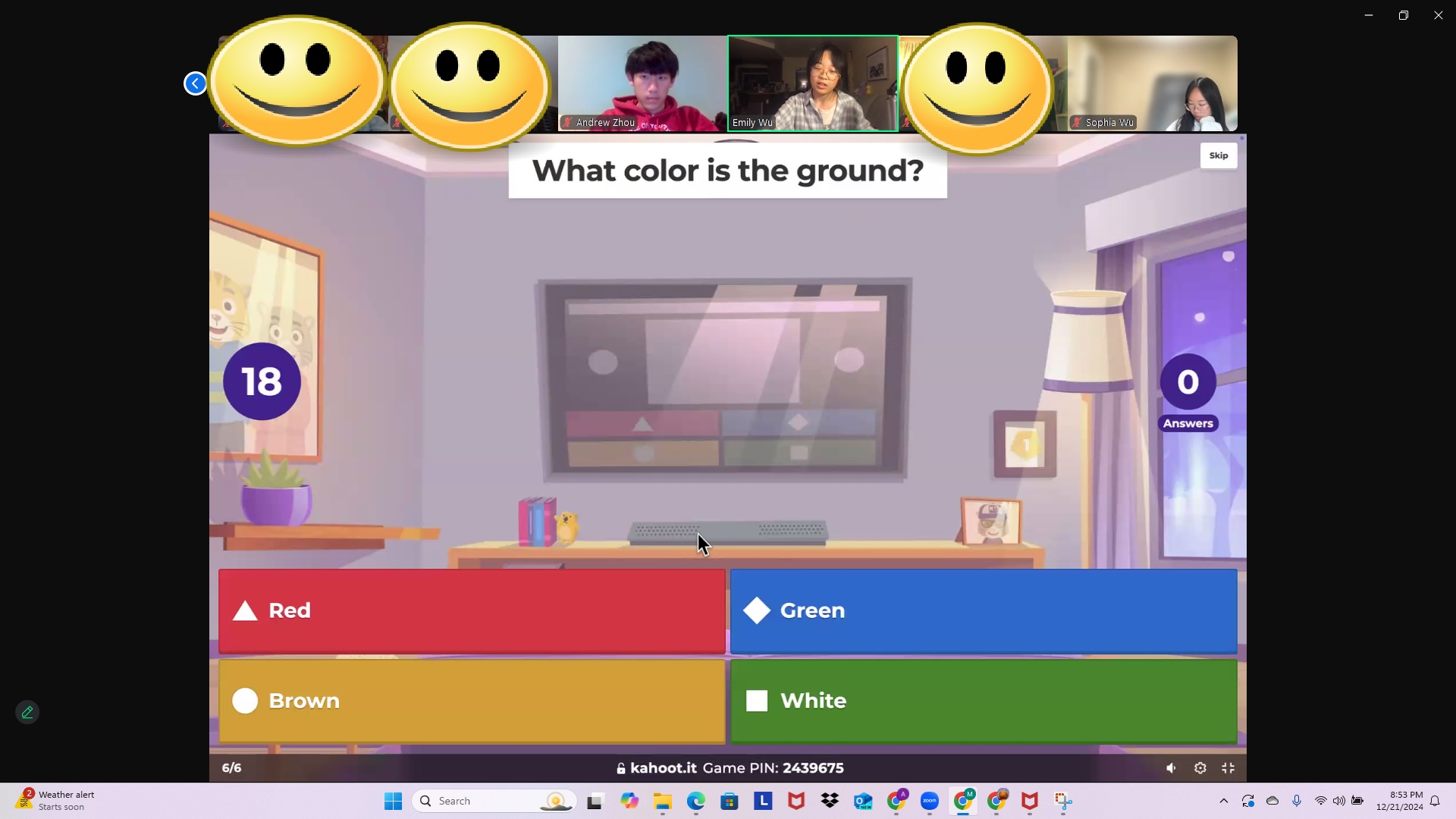This screenshot has height=819, width=1456.
Task: Click the 6/6 question counter
Action: click(x=231, y=768)
